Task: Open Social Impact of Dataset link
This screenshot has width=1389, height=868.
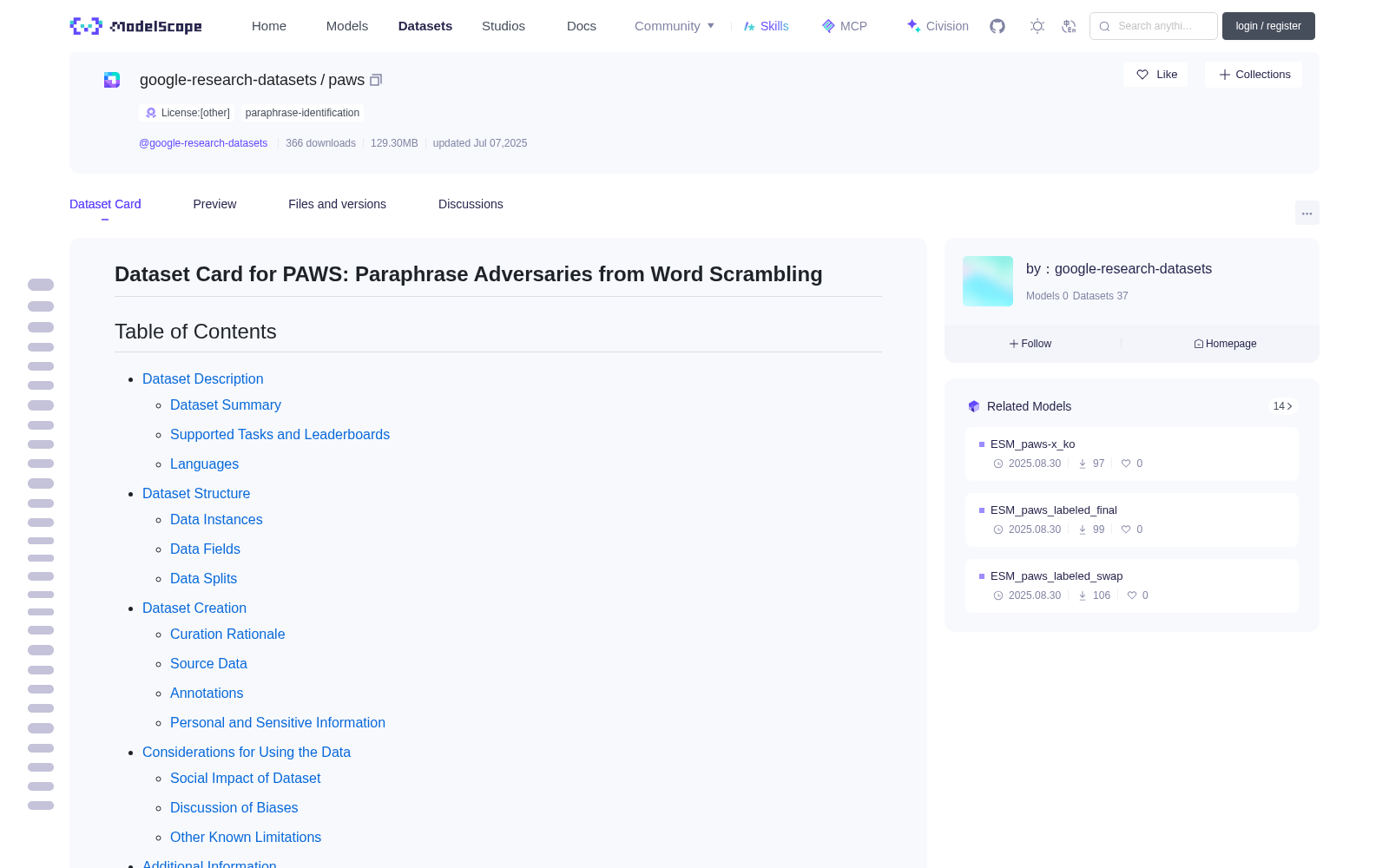Action: pyautogui.click(x=245, y=778)
